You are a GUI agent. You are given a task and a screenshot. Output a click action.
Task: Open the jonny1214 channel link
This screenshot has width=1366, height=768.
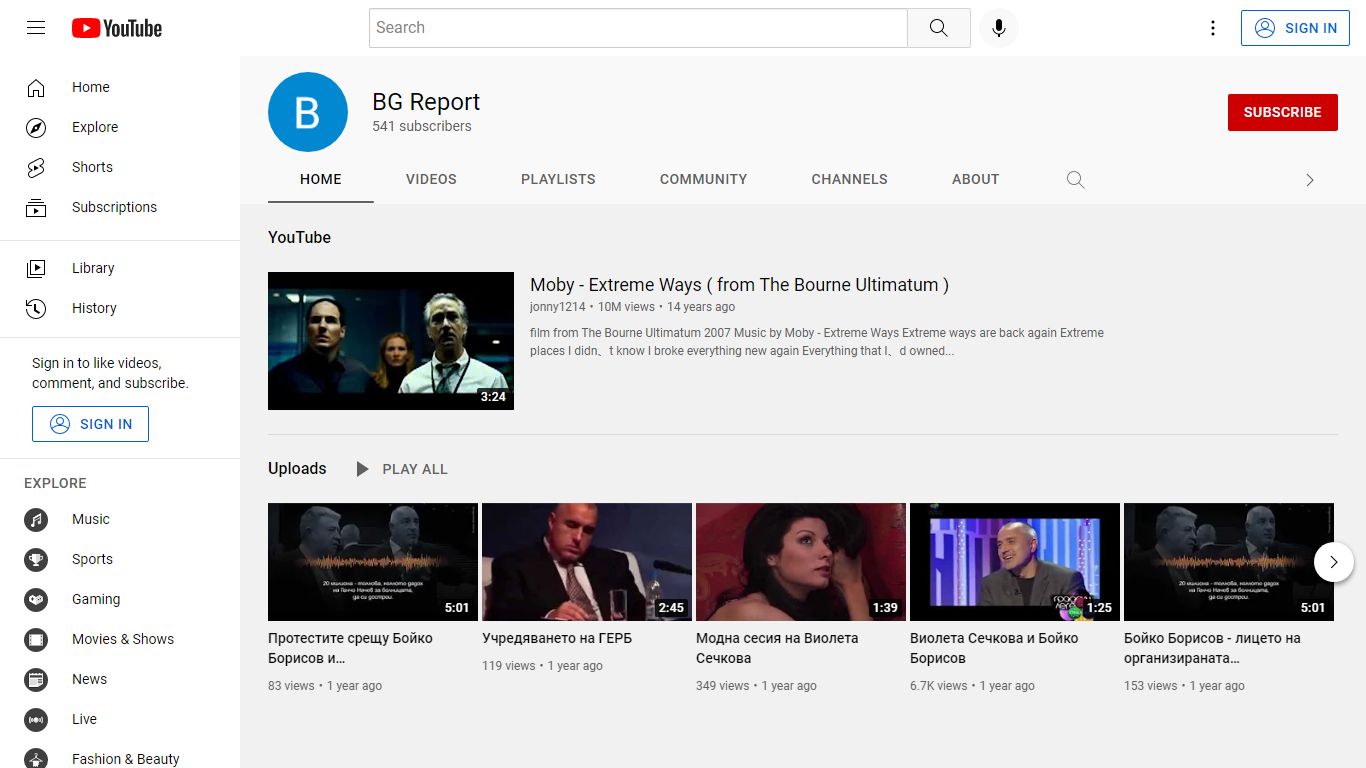pos(558,307)
